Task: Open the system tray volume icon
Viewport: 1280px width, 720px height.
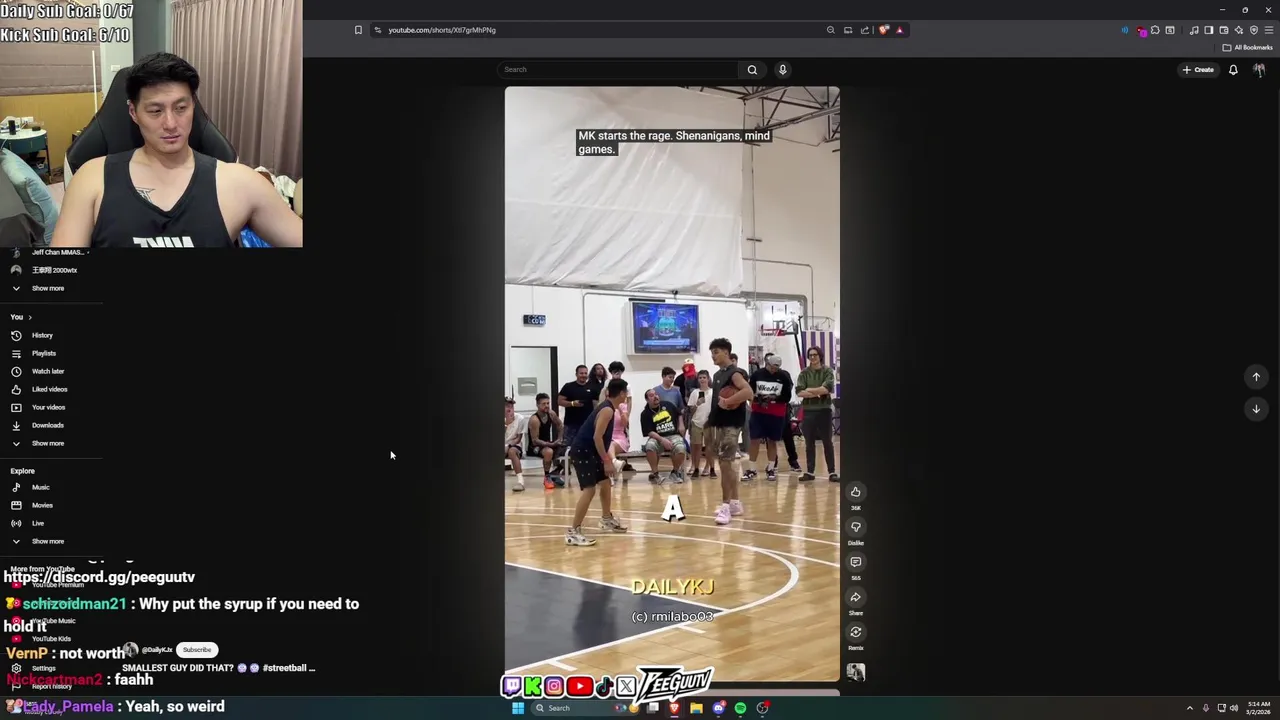Action: 1234,708
